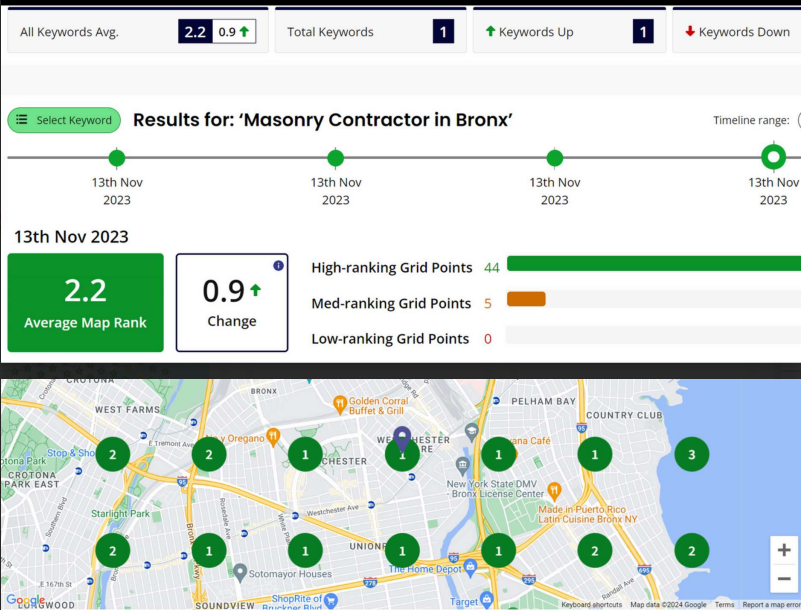Click the purple location marker on the map
Screen dimensions: 801x610
pyautogui.click(x=401, y=432)
